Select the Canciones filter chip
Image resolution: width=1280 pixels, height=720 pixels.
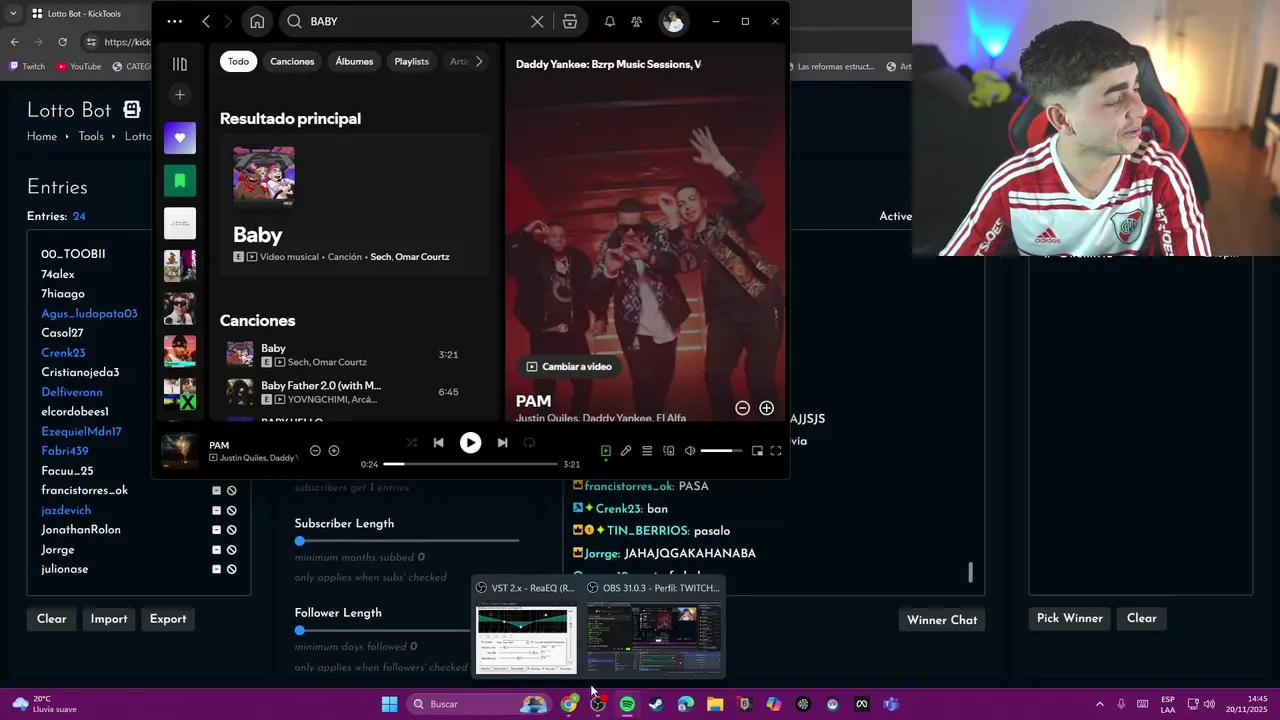(292, 61)
